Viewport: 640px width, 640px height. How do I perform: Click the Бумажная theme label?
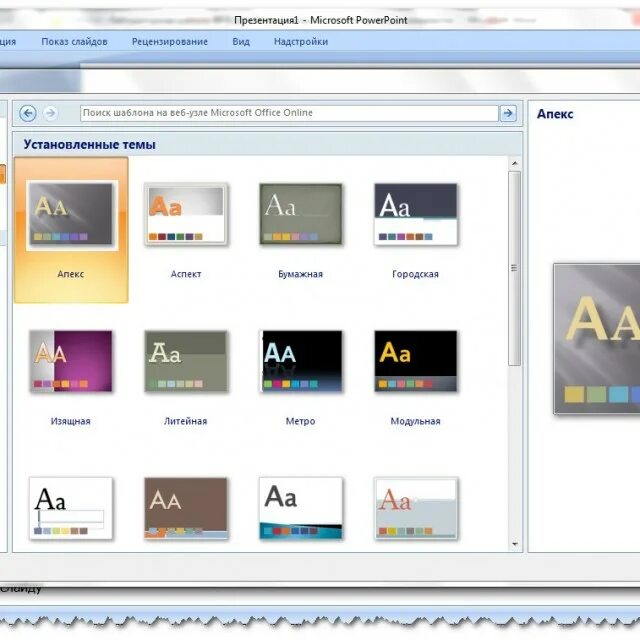point(300,274)
